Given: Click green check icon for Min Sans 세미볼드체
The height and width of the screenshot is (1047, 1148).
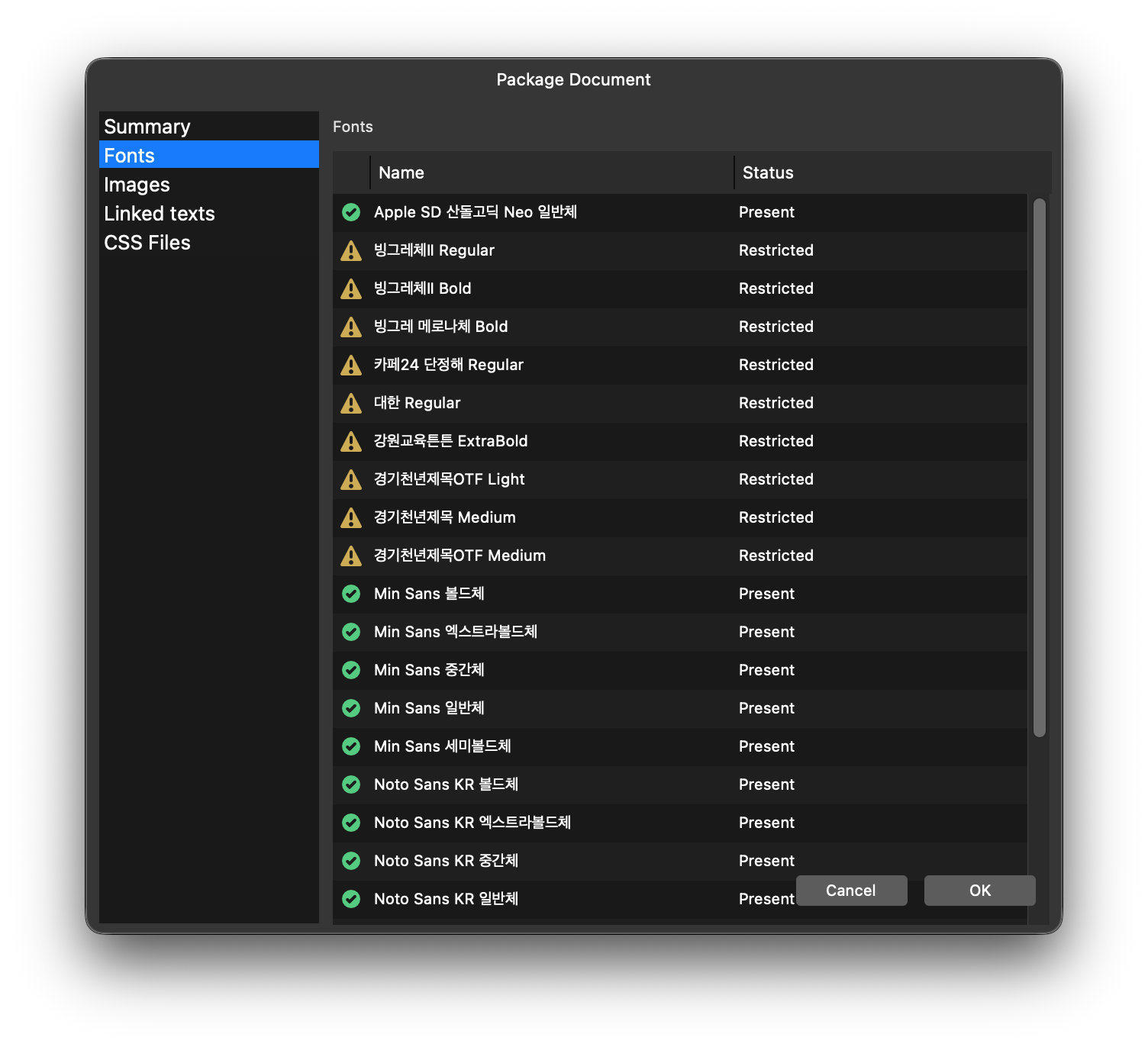Looking at the screenshot, I should [x=351, y=746].
